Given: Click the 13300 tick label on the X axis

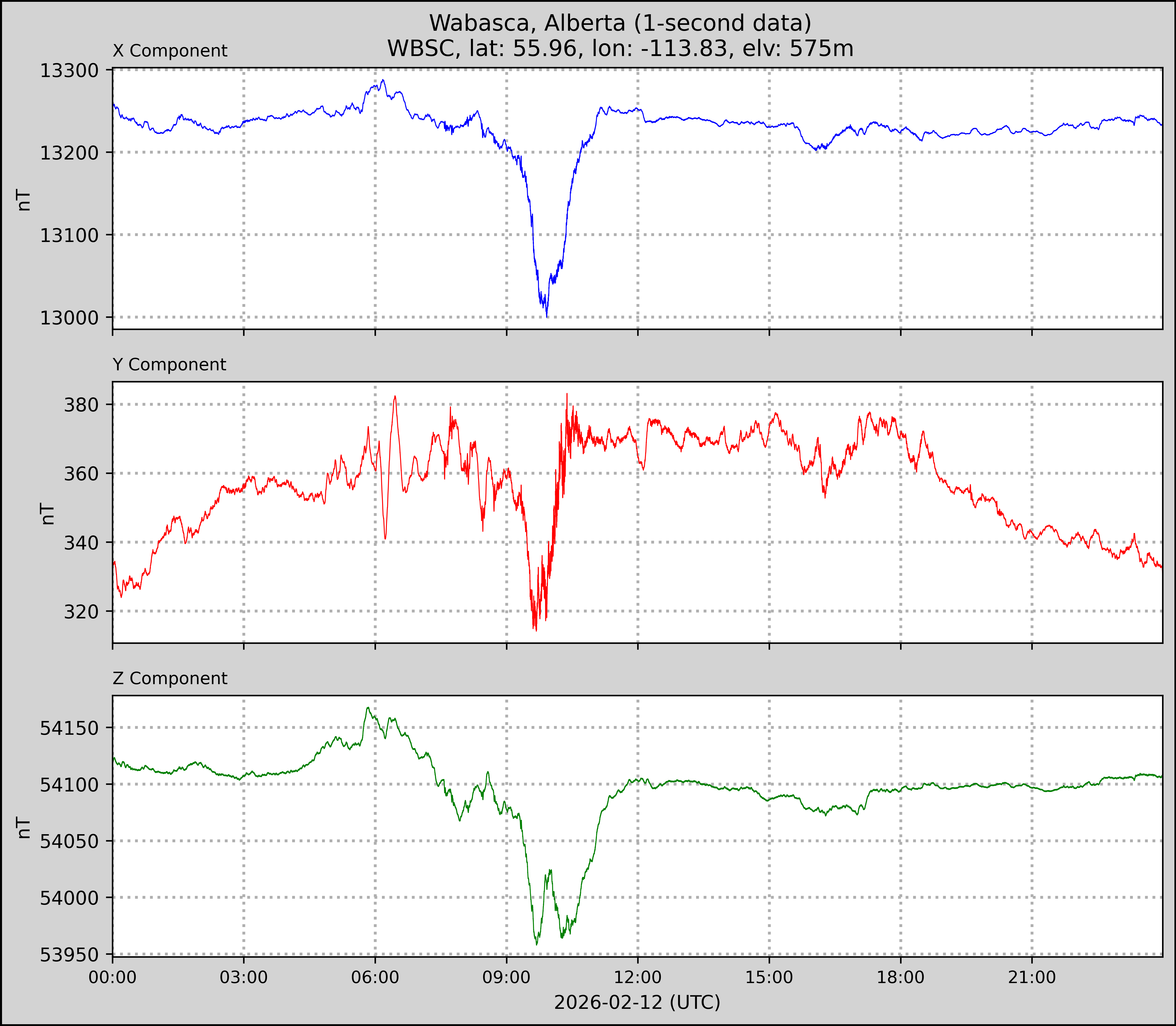Looking at the screenshot, I should [69, 71].
